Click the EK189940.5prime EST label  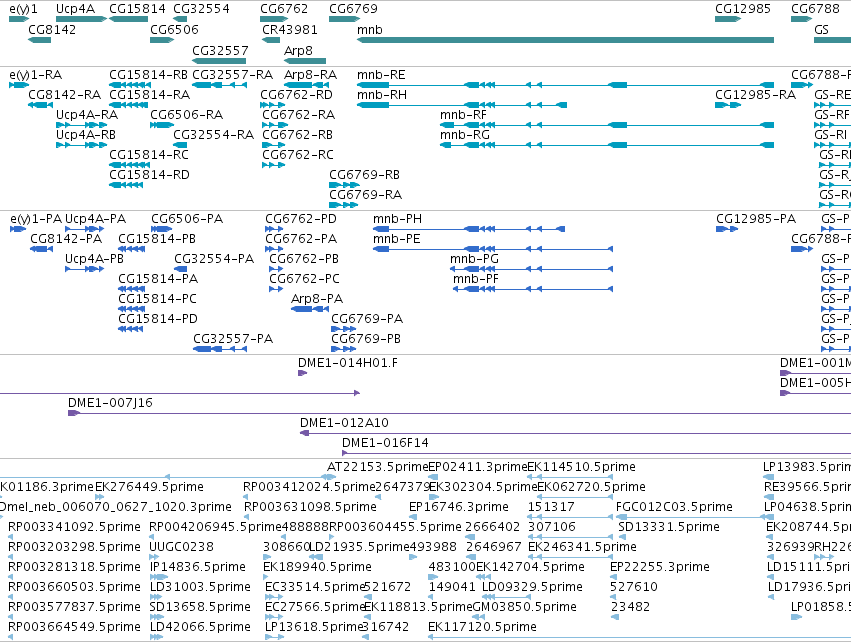pyautogui.click(x=317, y=567)
